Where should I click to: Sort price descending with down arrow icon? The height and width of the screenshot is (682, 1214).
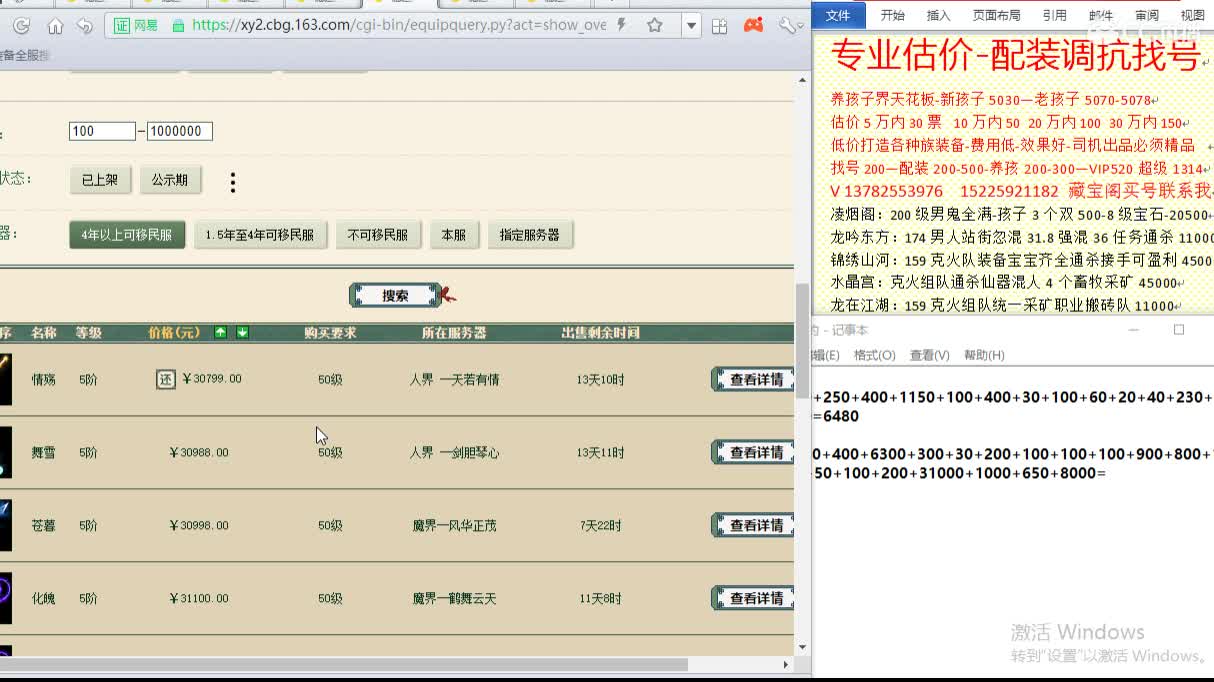tap(242, 332)
